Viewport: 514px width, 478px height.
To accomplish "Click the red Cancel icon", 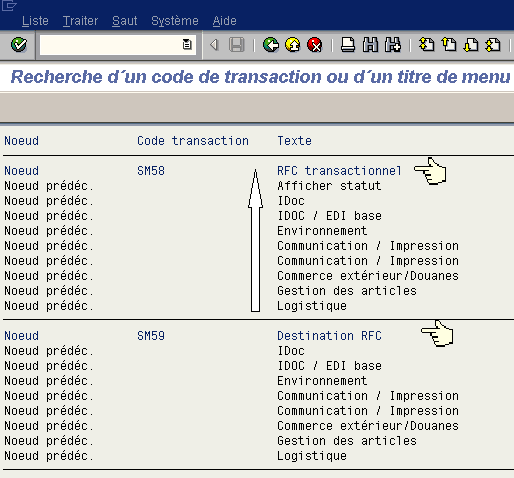I will pos(315,45).
